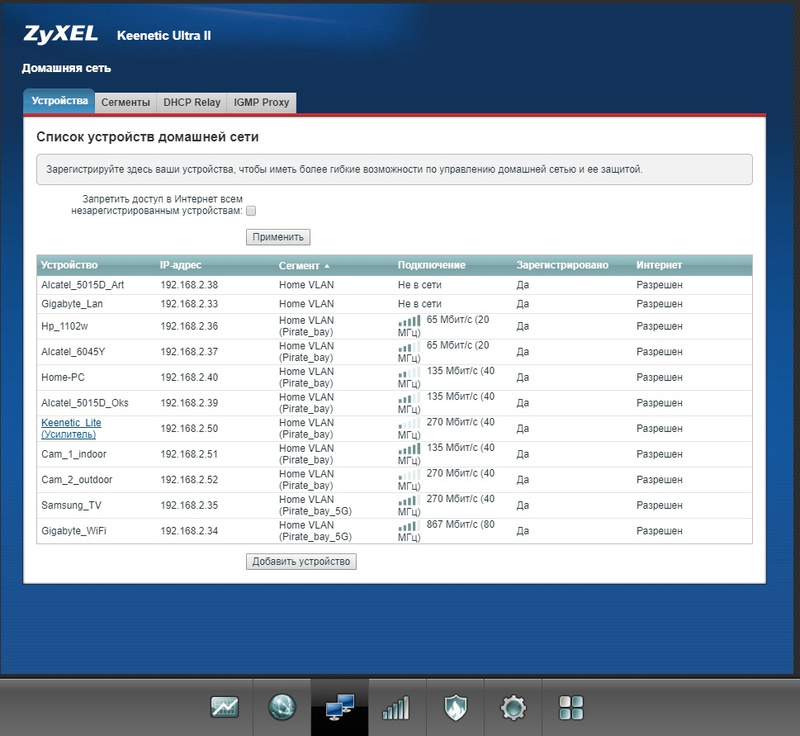Open the Internet globe icon in bottom bar
800x736 pixels.
(282, 707)
